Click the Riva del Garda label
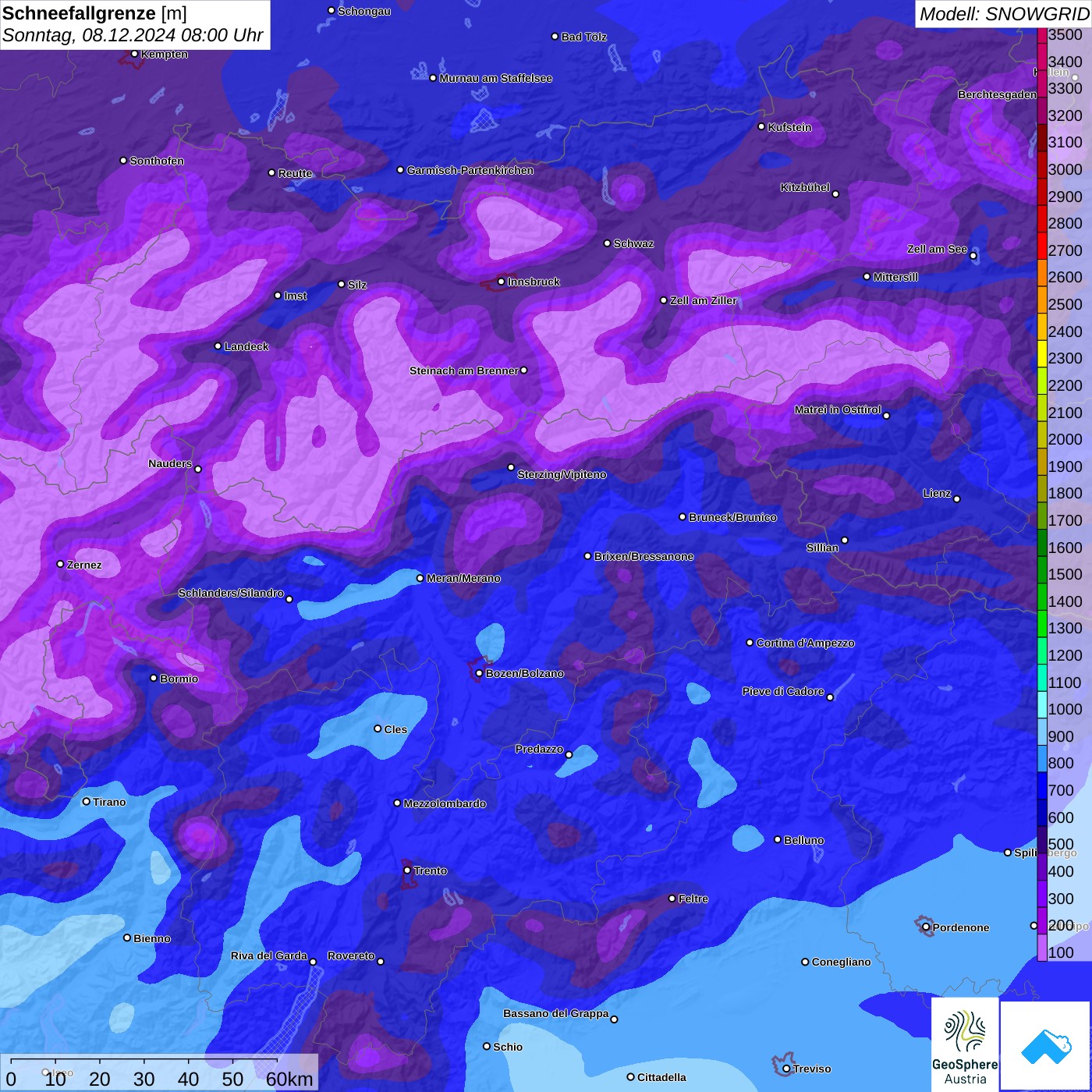The width and height of the screenshot is (1092, 1092). pos(269,955)
